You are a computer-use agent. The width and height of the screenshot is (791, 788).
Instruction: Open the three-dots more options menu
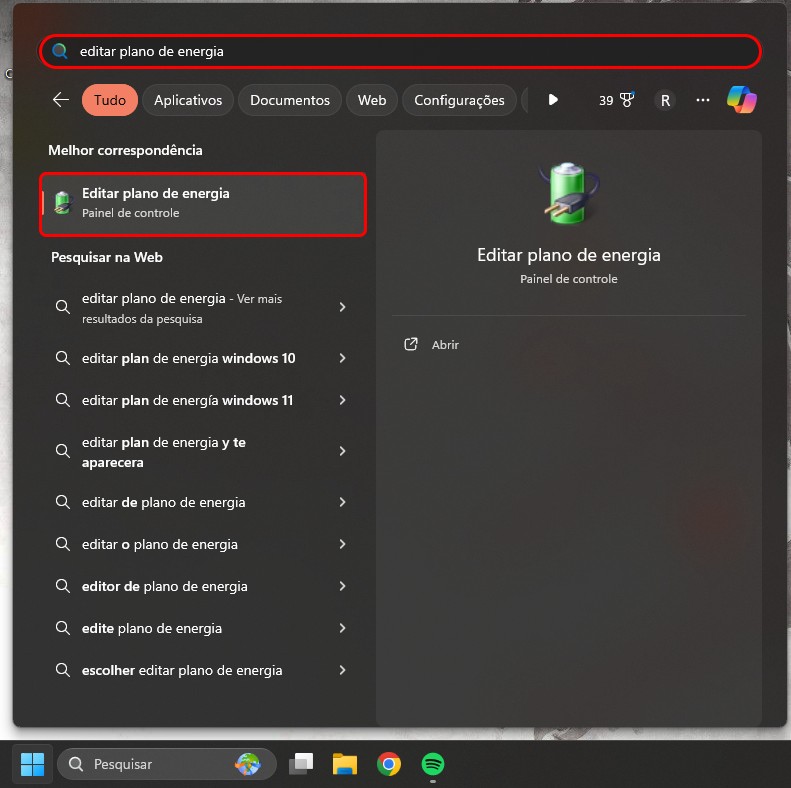click(x=703, y=100)
